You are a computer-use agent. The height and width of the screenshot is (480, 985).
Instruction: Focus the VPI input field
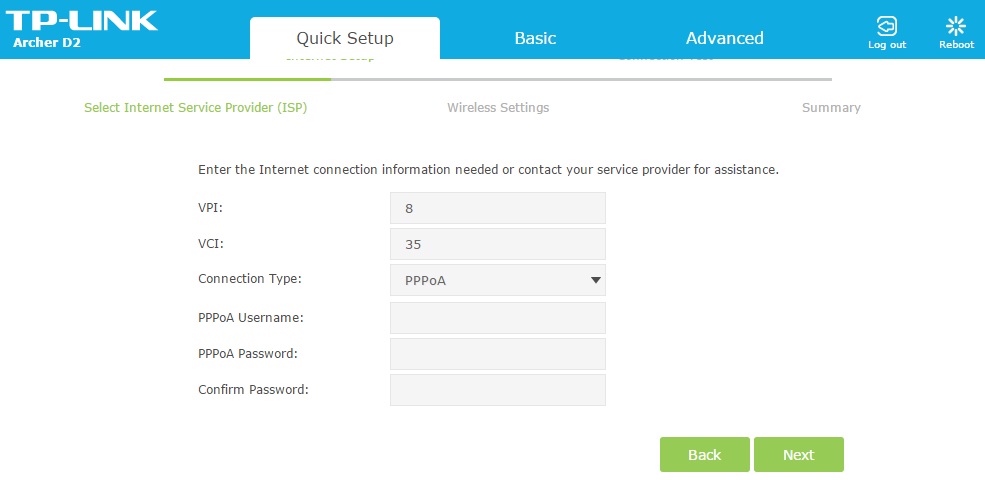point(498,208)
